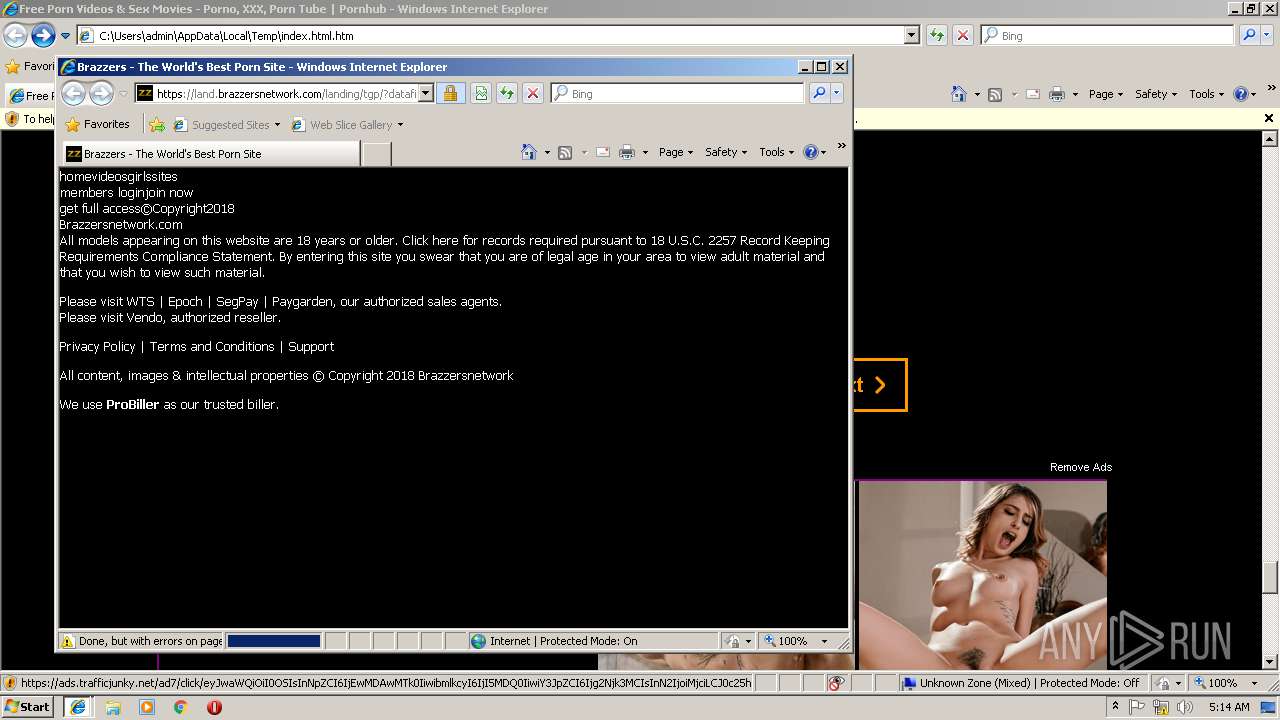1280x720 pixels.
Task: Add current page to Favorites bar icon
Action: 157,125
